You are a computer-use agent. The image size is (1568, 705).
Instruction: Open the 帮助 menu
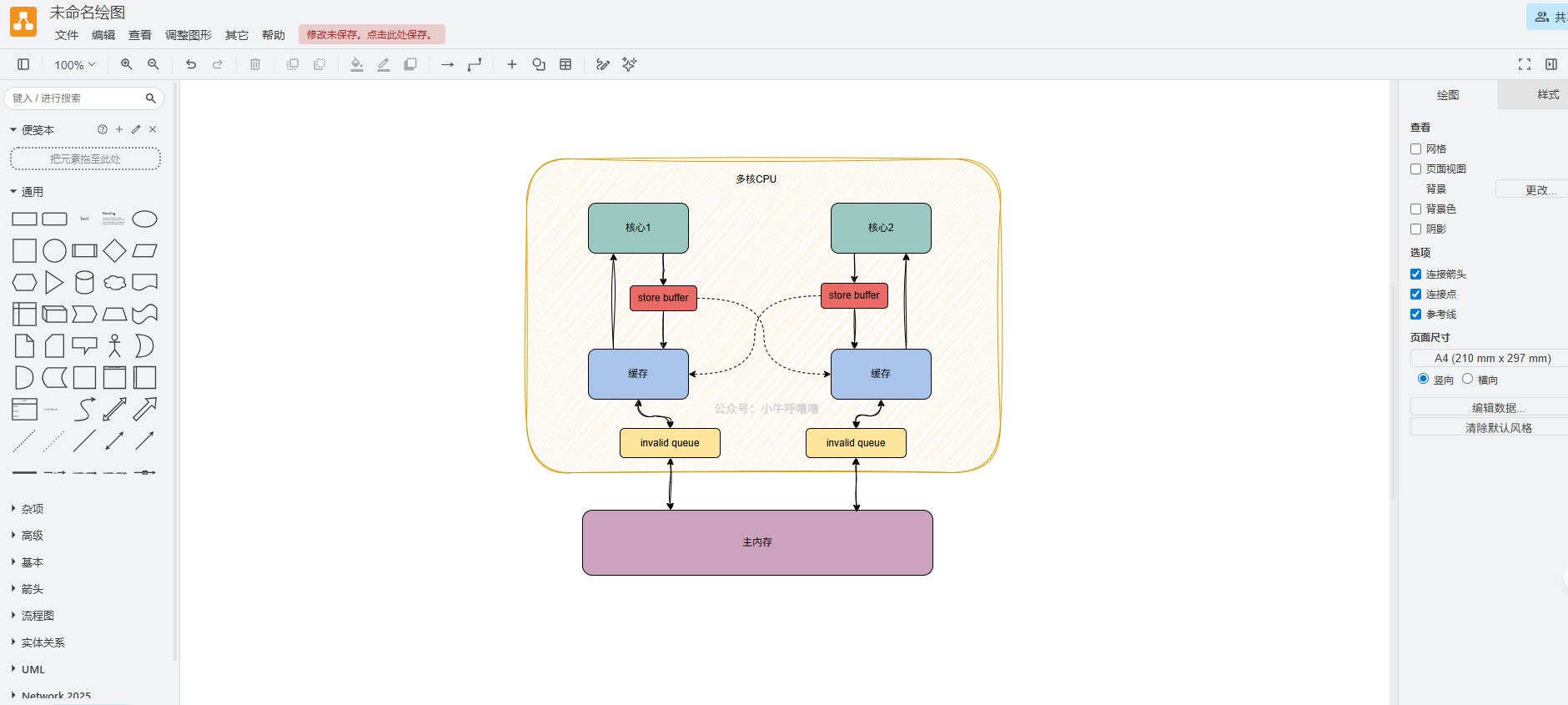pyautogui.click(x=274, y=35)
